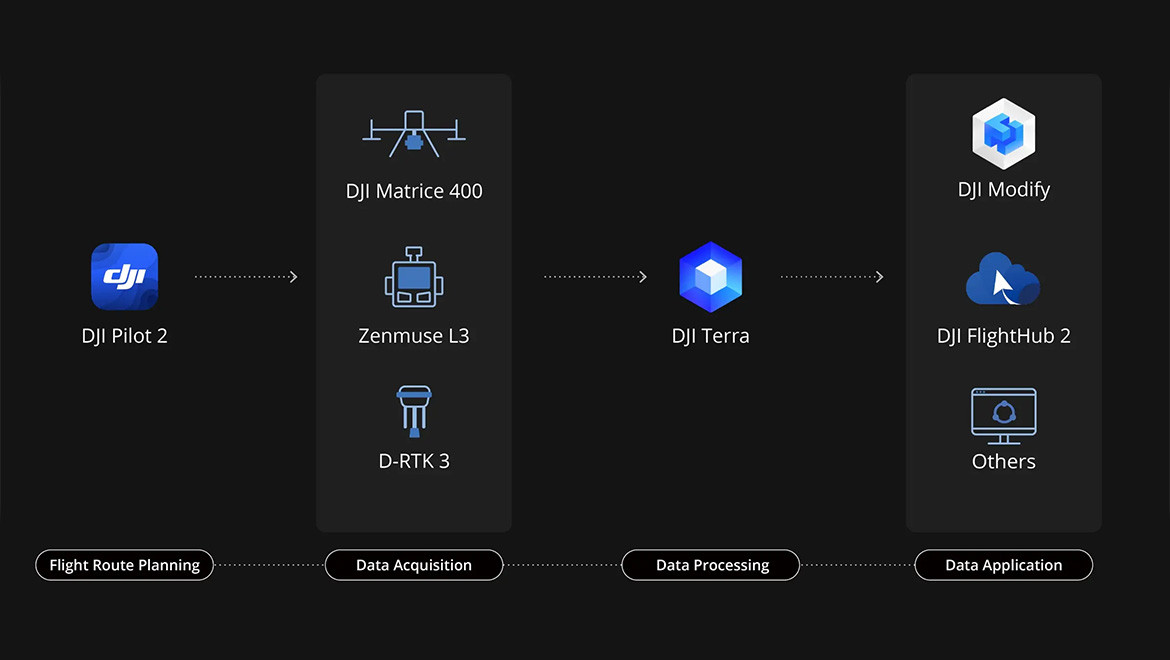This screenshot has width=1170, height=660.
Task: Click the "DJI Terra" text label
Action: click(710, 336)
